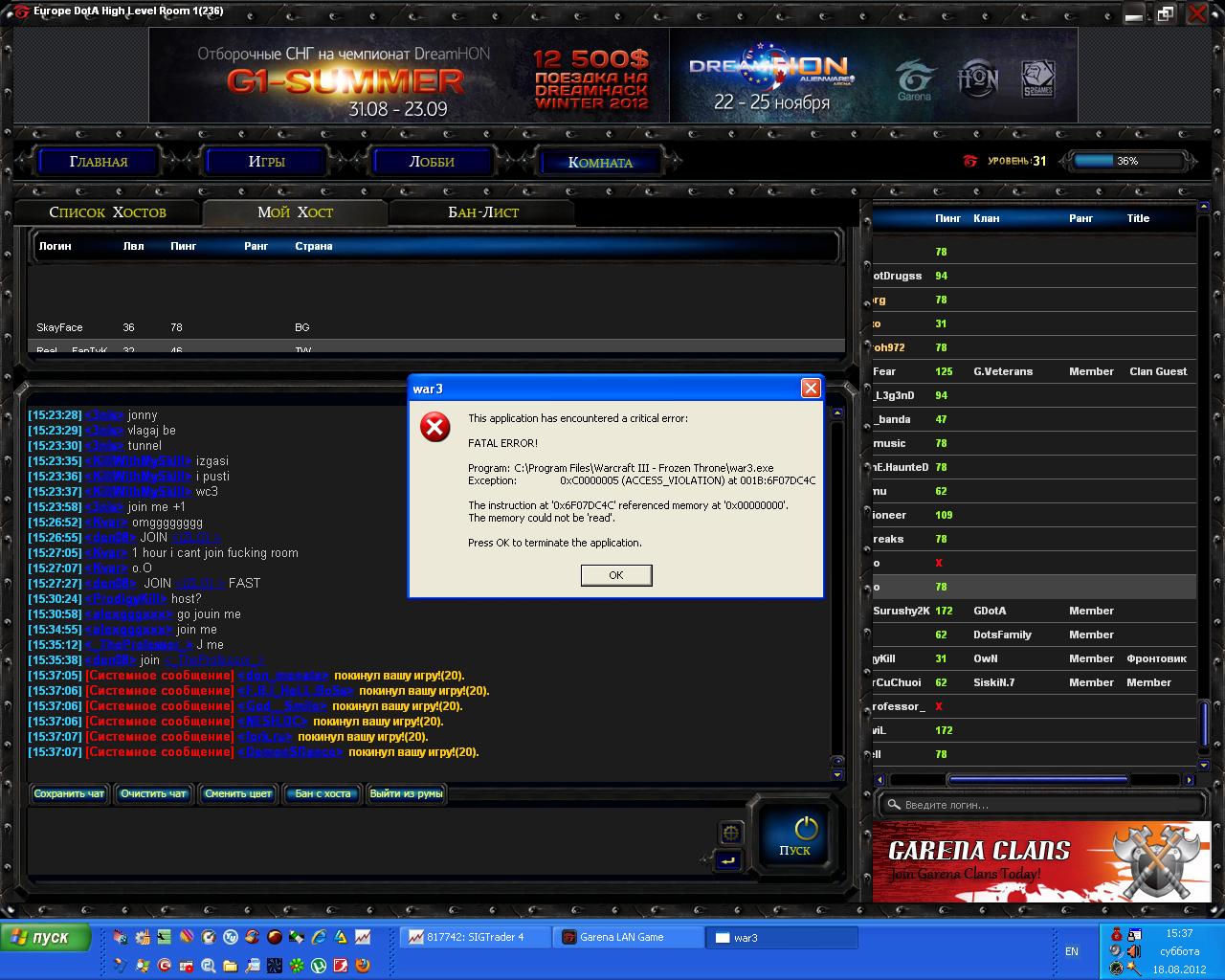Click the EN language indicator in taskbar

click(1072, 951)
